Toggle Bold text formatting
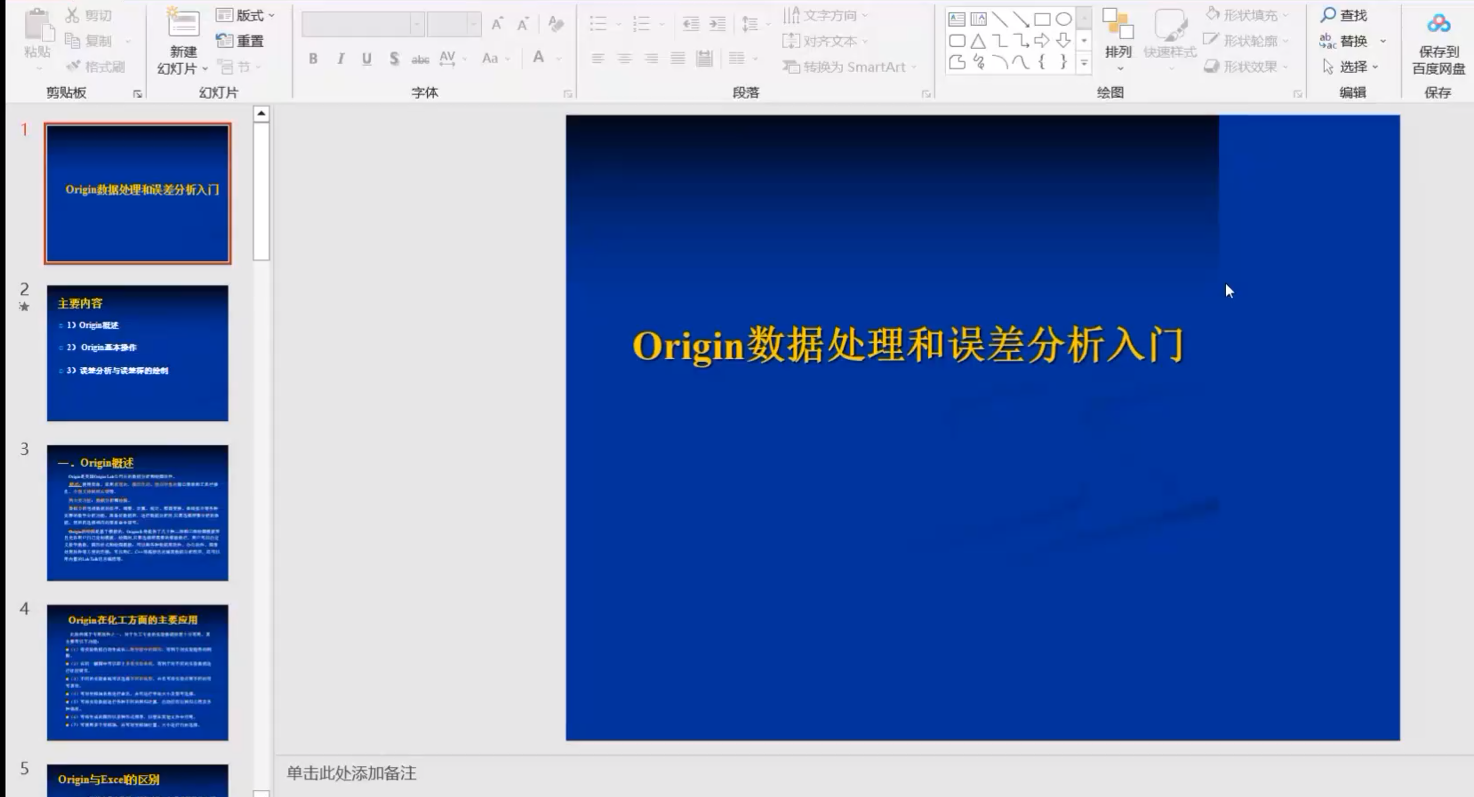 click(313, 59)
